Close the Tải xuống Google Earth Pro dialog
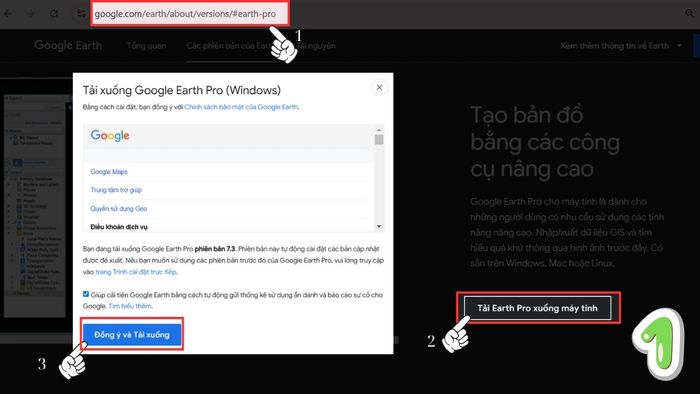The width and height of the screenshot is (700, 394). pos(379,87)
